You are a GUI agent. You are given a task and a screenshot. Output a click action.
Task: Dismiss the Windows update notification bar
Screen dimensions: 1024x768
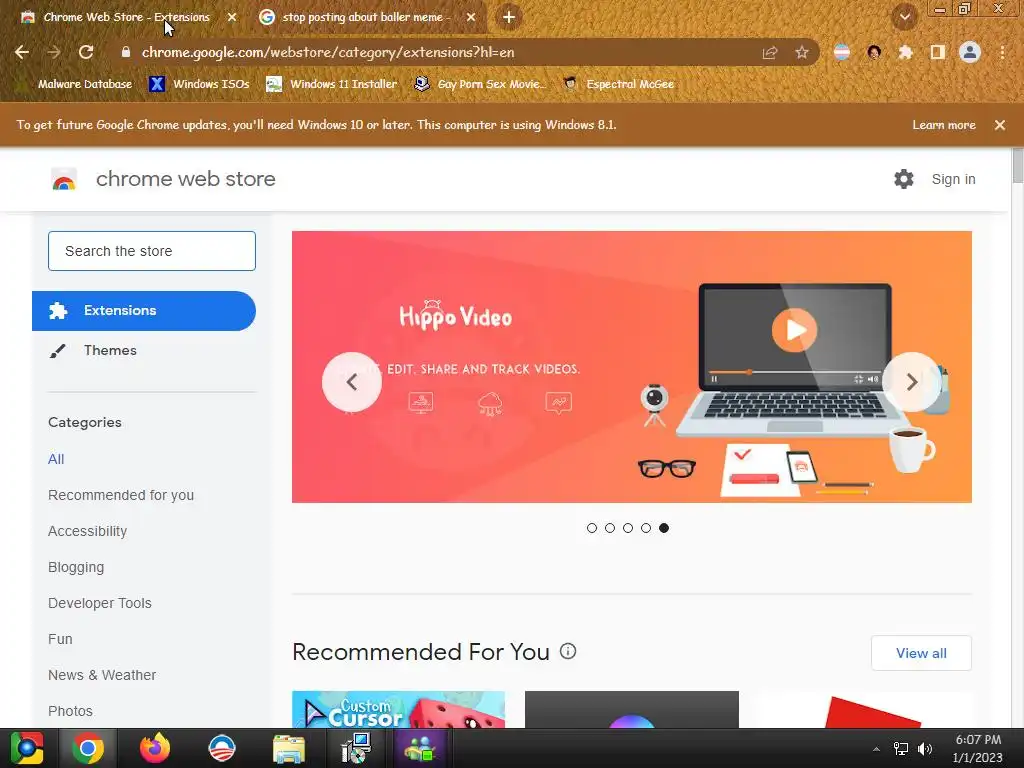pos(999,125)
